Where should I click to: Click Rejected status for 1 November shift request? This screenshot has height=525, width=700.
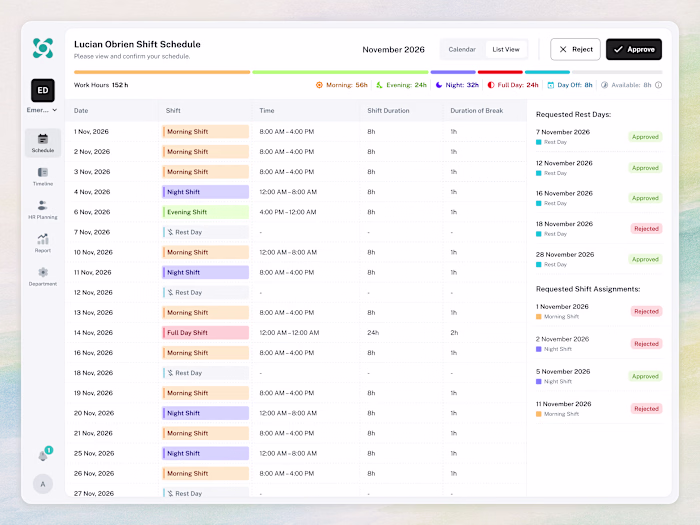(646, 312)
